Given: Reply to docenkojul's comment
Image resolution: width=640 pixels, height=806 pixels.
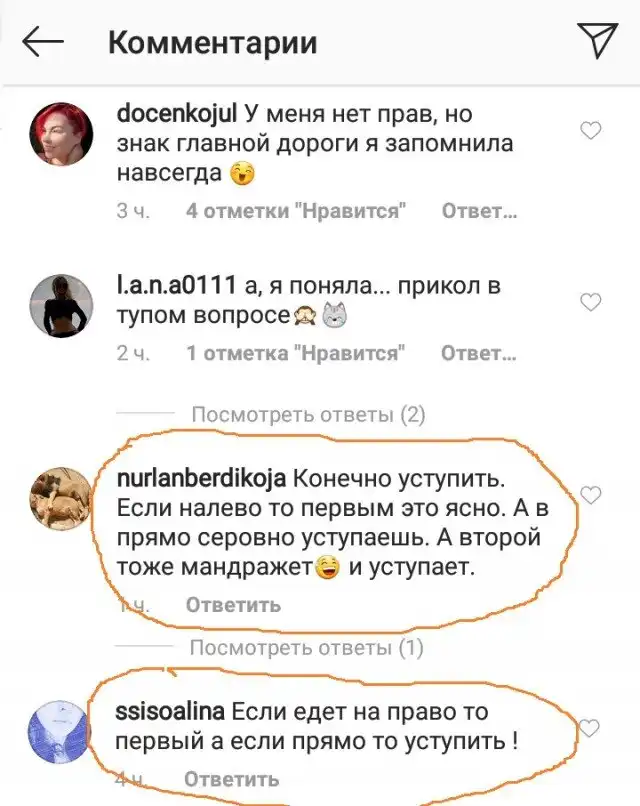Looking at the screenshot, I should [x=479, y=211].
